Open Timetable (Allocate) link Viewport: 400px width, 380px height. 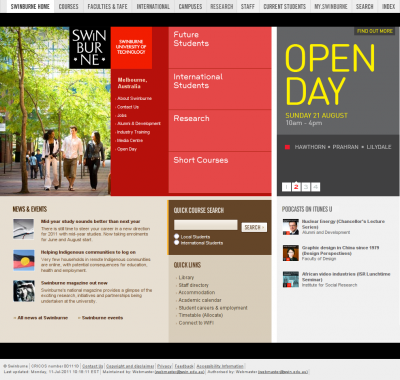click(201, 315)
